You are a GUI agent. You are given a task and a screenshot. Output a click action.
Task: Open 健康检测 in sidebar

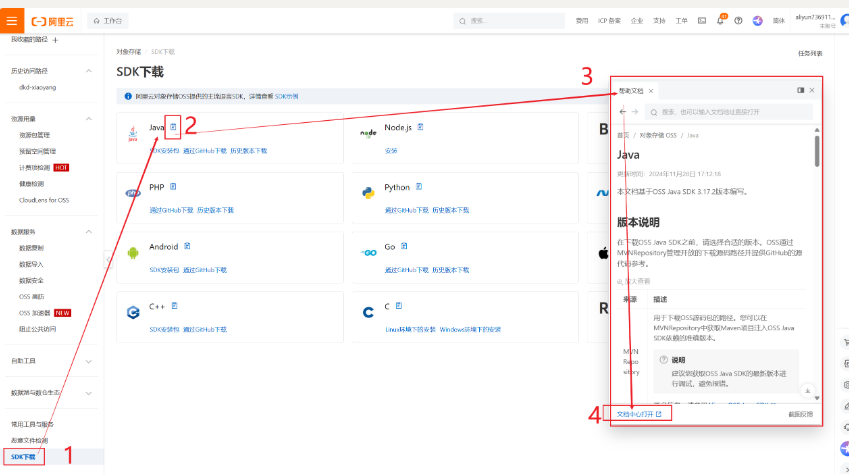(31, 184)
